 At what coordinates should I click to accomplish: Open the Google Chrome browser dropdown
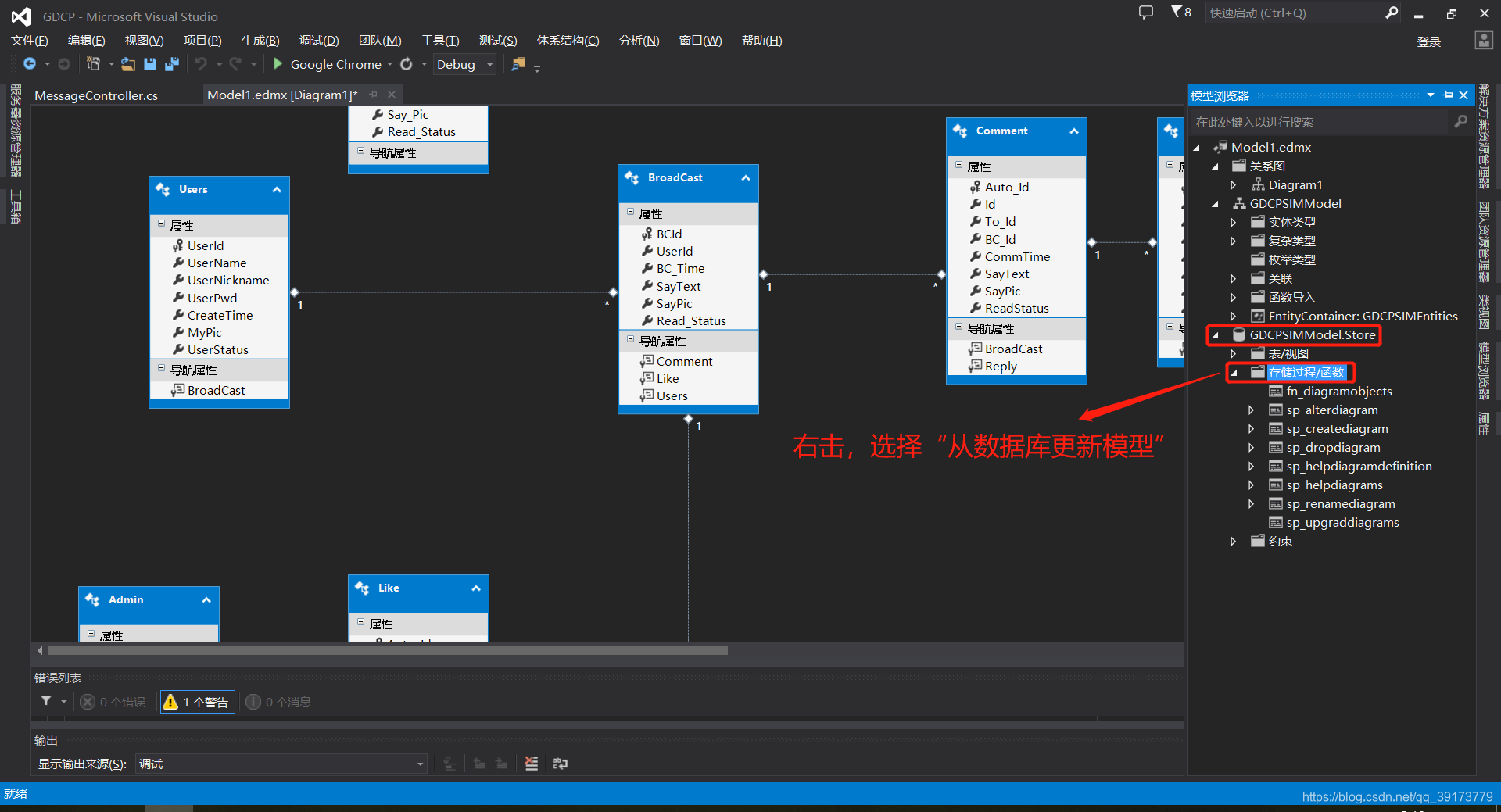coord(390,64)
